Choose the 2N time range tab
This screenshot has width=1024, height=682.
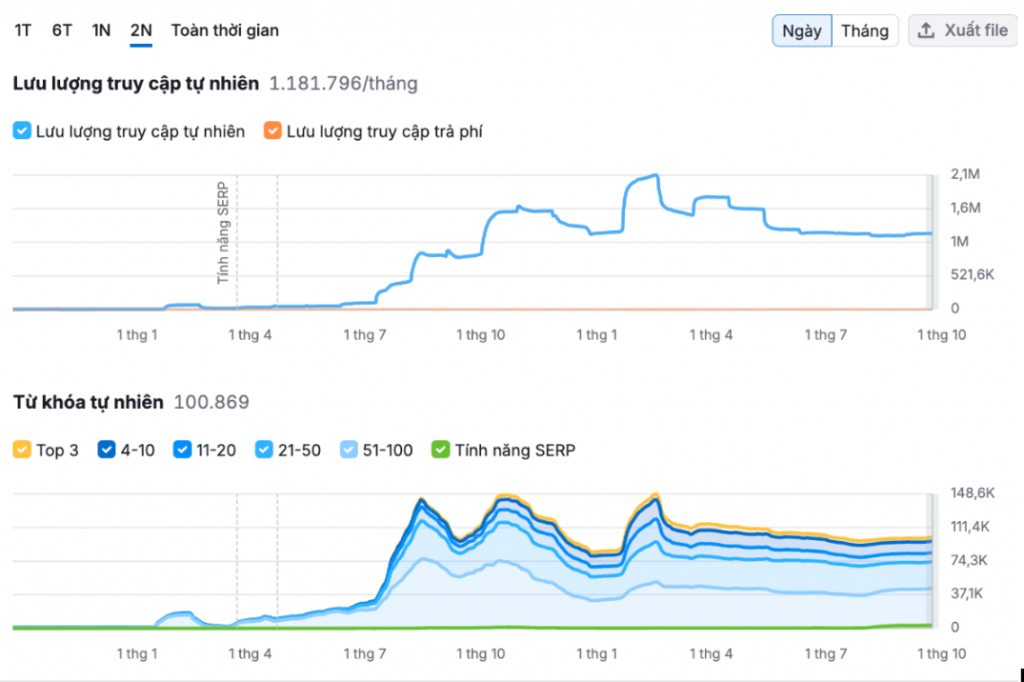tap(141, 30)
